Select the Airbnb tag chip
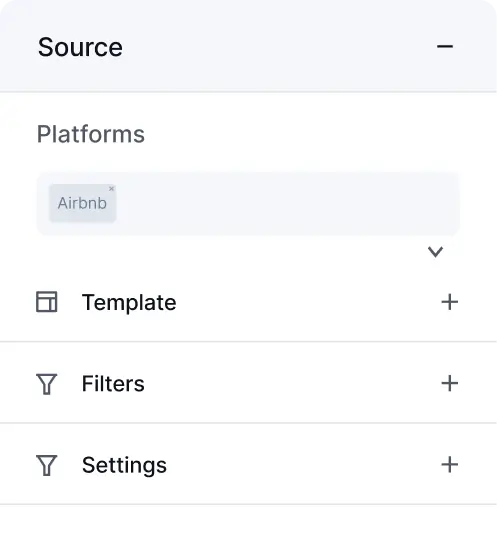Screen dimensions: 497x546 pos(82,203)
